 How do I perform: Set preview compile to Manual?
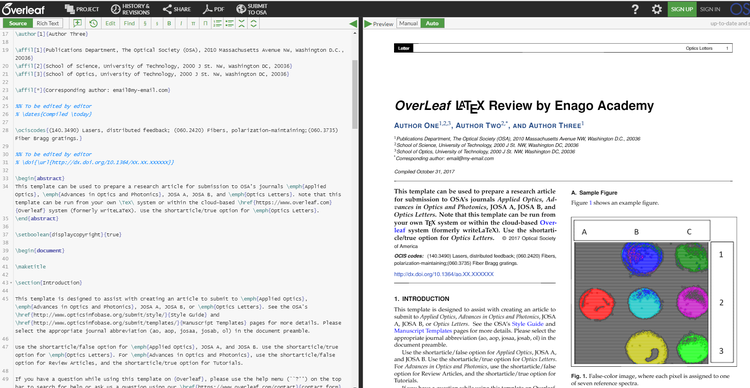408,23
